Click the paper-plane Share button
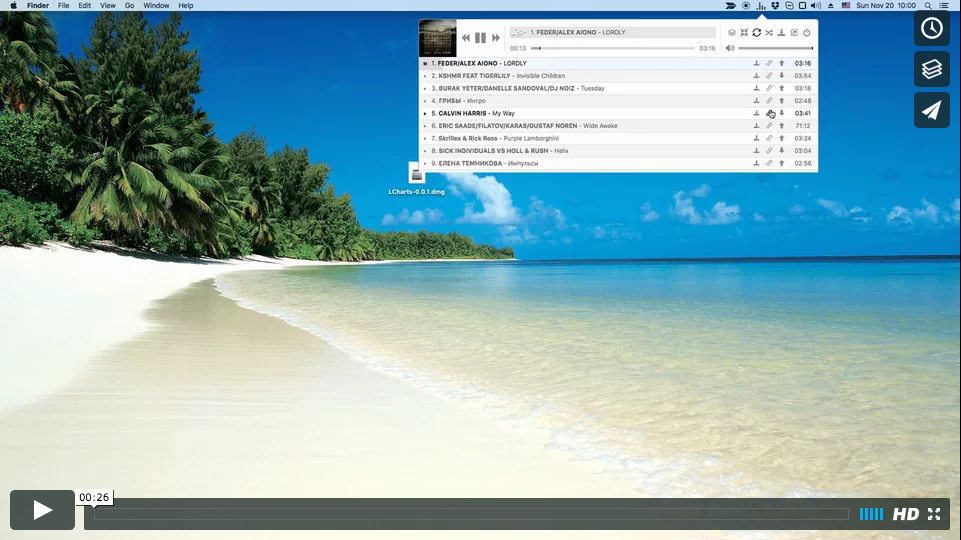 [932, 110]
